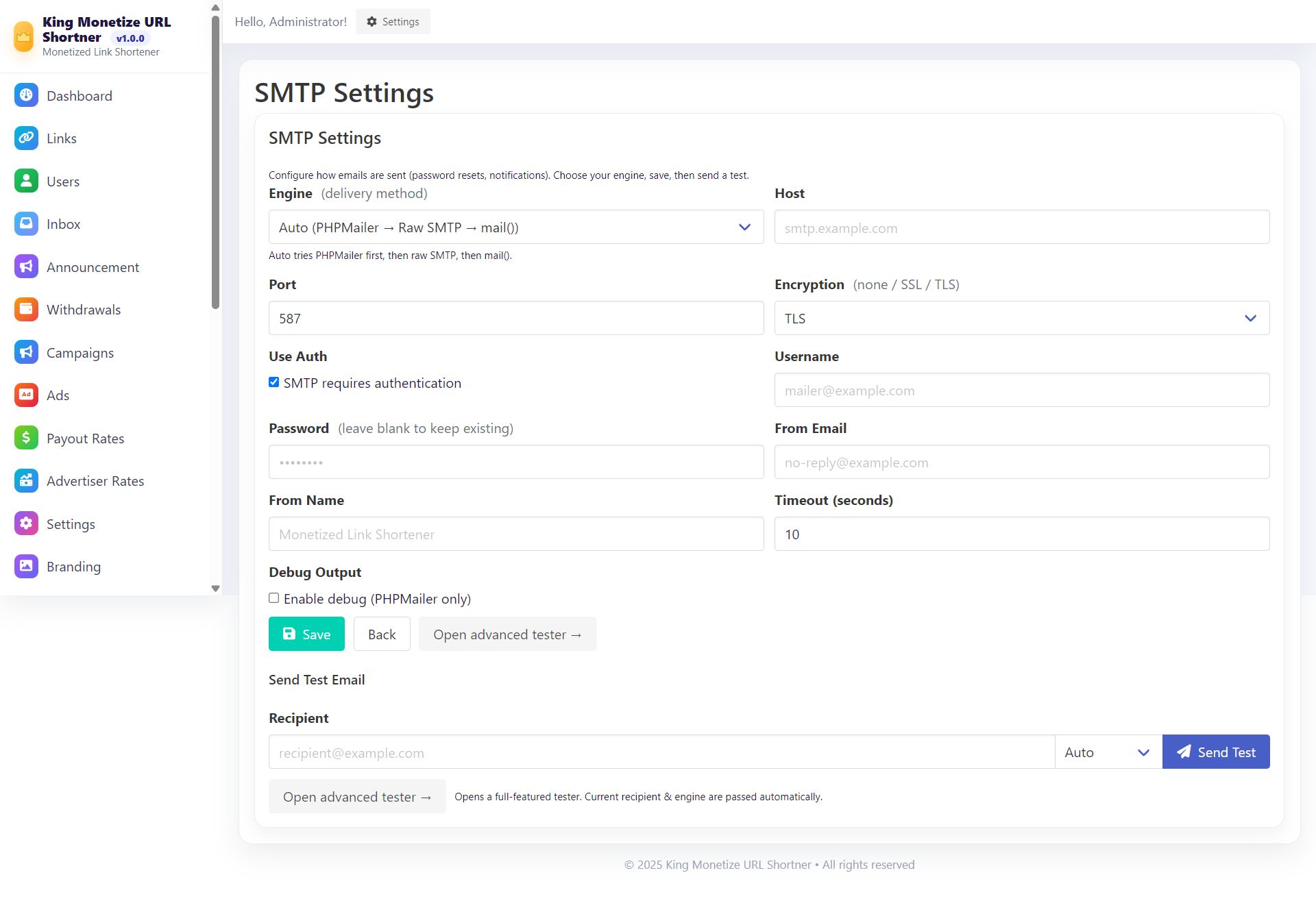Viewport: 1316px width, 901px height.
Task: Click the Links chain icon
Action: click(x=26, y=138)
